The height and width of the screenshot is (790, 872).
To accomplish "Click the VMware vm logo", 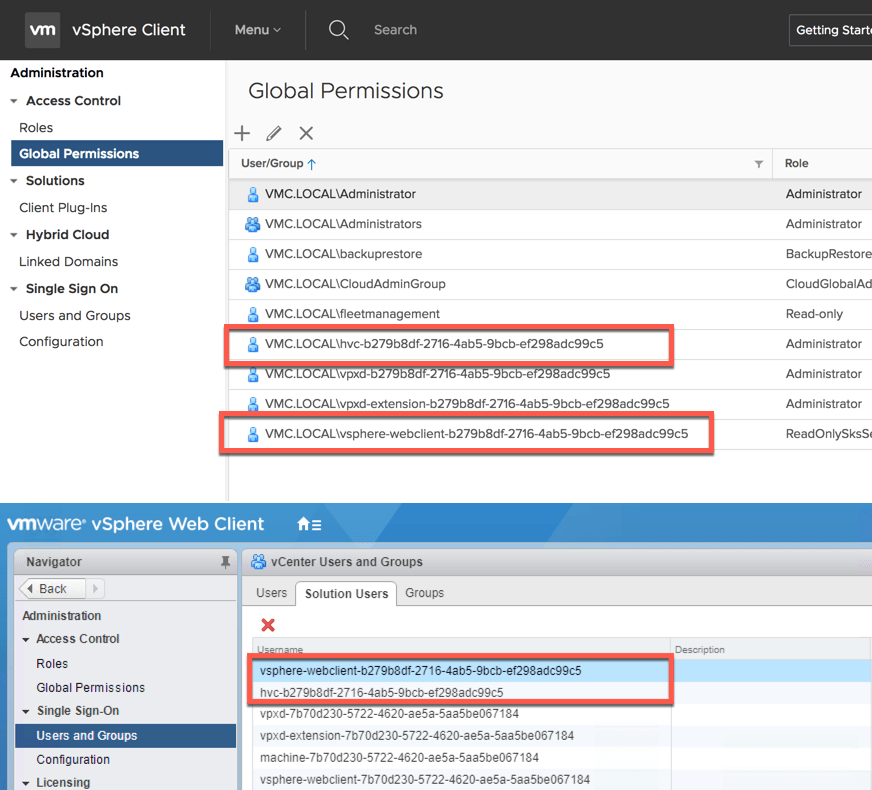I will (42, 30).
